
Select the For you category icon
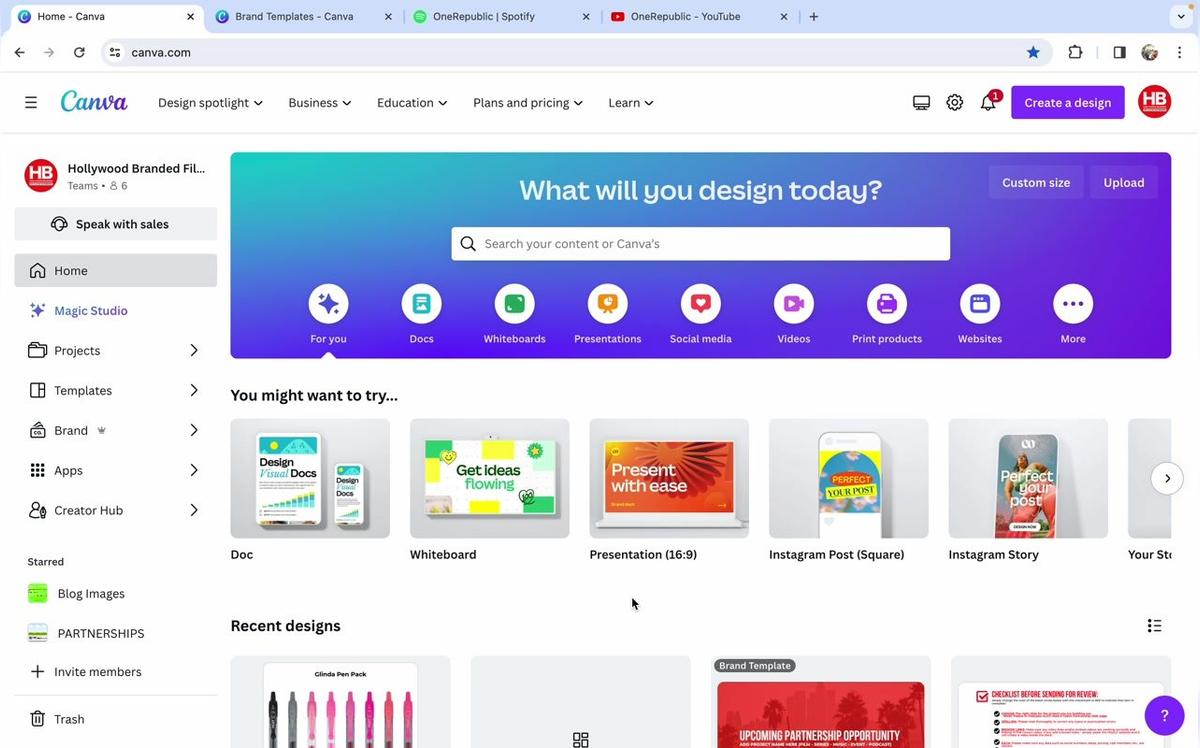pyautogui.click(x=328, y=304)
